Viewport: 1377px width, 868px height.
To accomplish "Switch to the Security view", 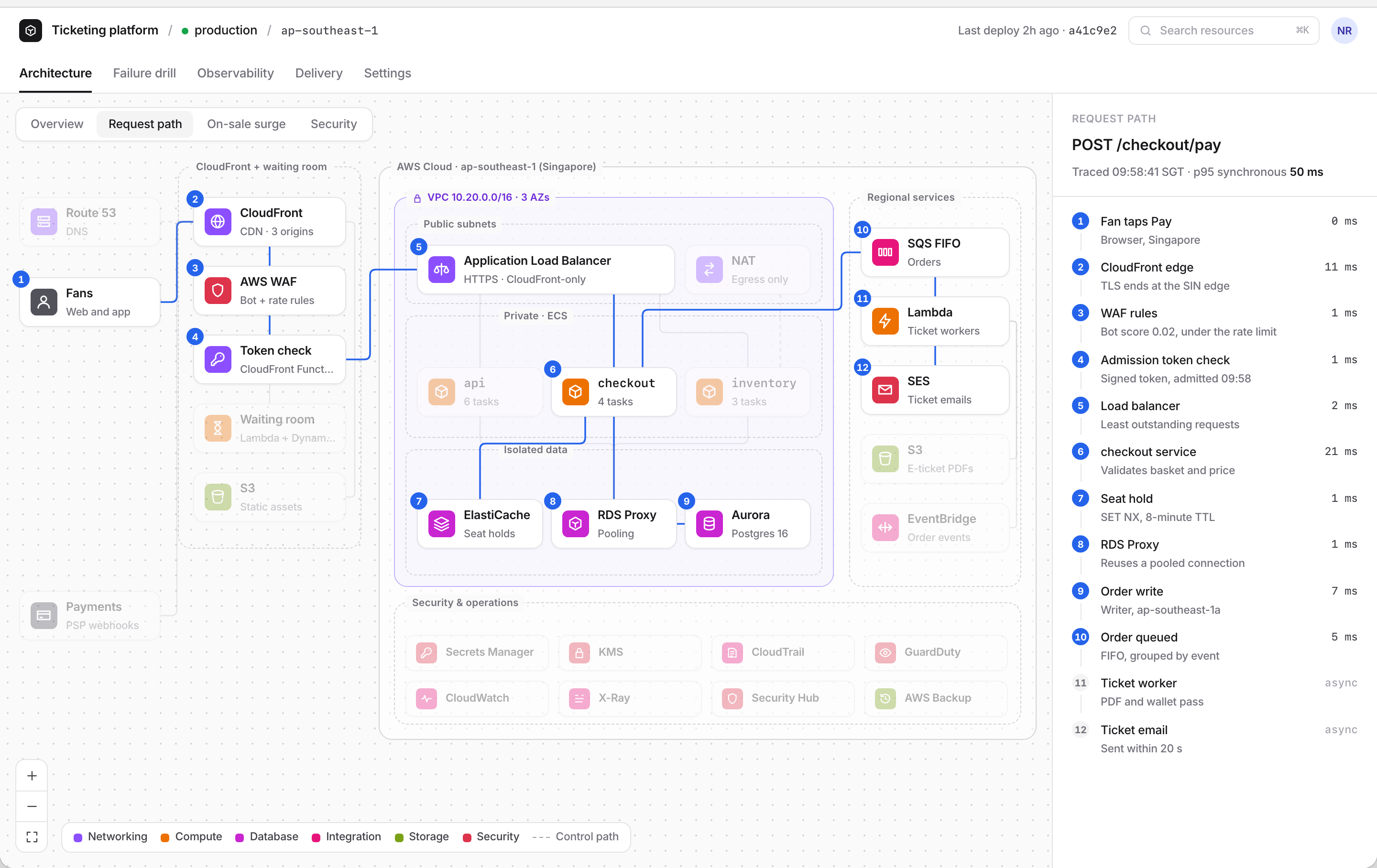I will [333, 124].
